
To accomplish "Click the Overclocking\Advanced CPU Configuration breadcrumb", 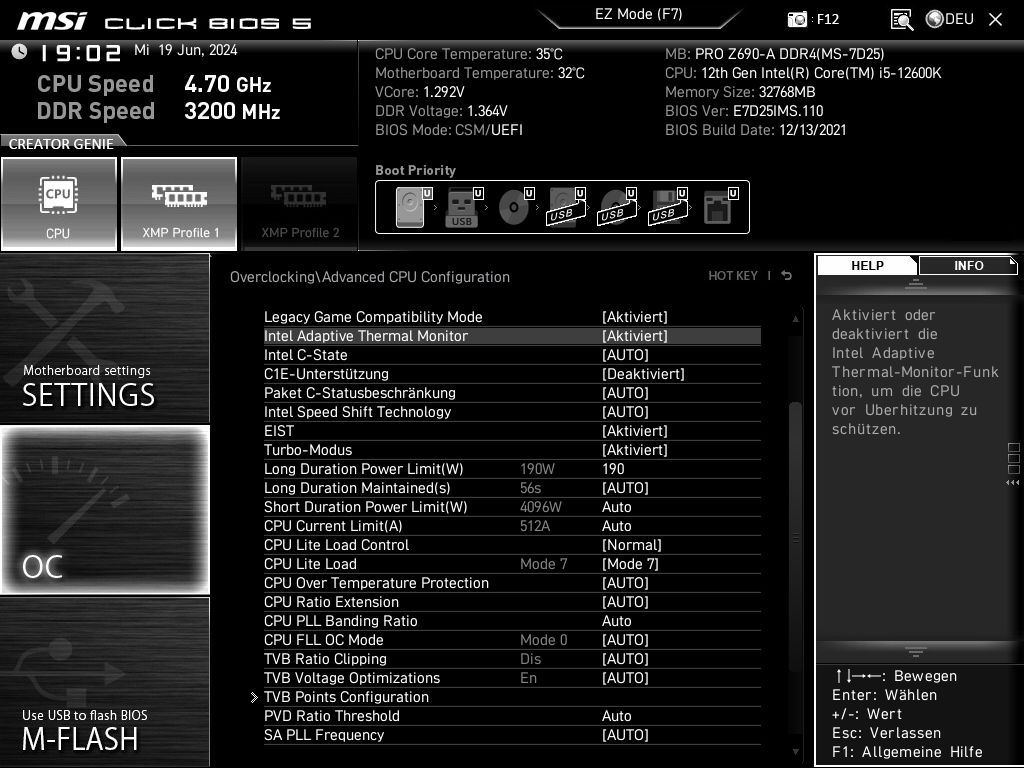I will coord(370,277).
